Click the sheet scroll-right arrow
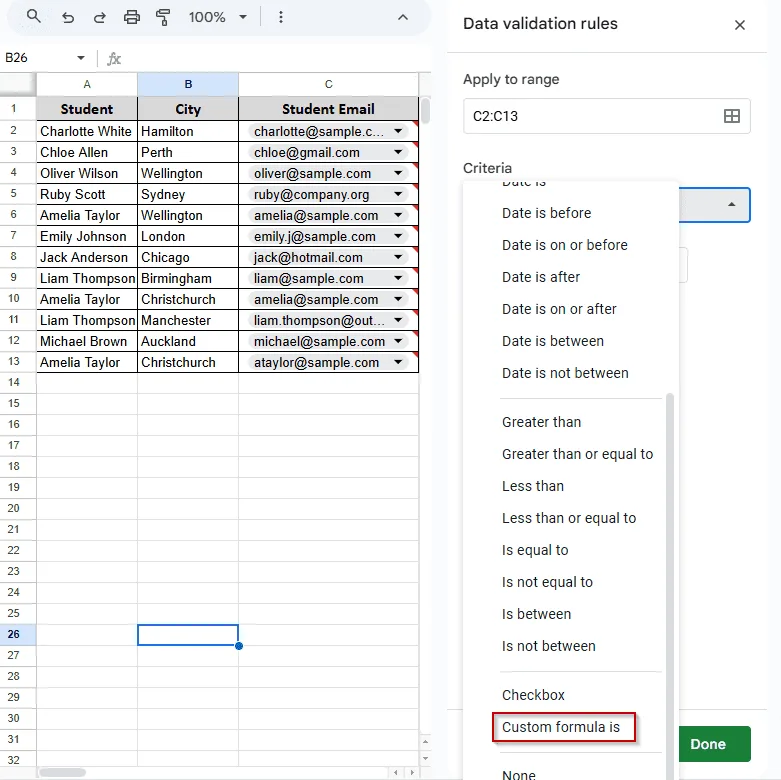The width and height of the screenshot is (781, 780). 412,773
